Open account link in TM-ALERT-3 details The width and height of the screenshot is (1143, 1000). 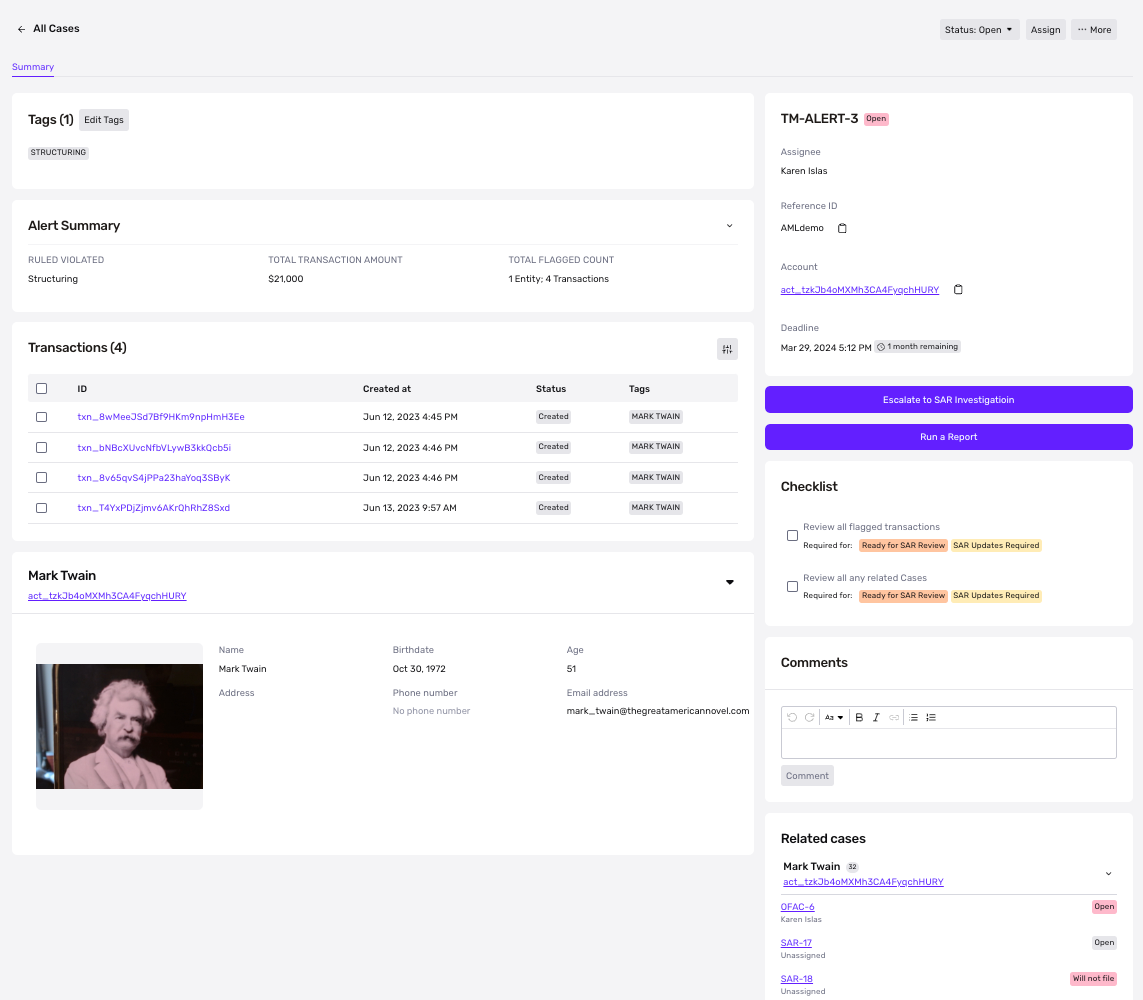(859, 289)
